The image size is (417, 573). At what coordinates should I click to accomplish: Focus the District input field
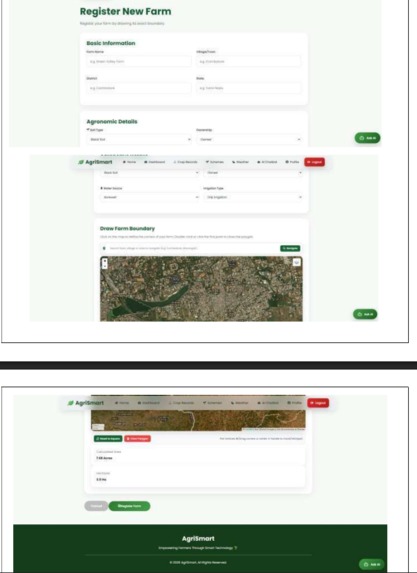[139, 88]
